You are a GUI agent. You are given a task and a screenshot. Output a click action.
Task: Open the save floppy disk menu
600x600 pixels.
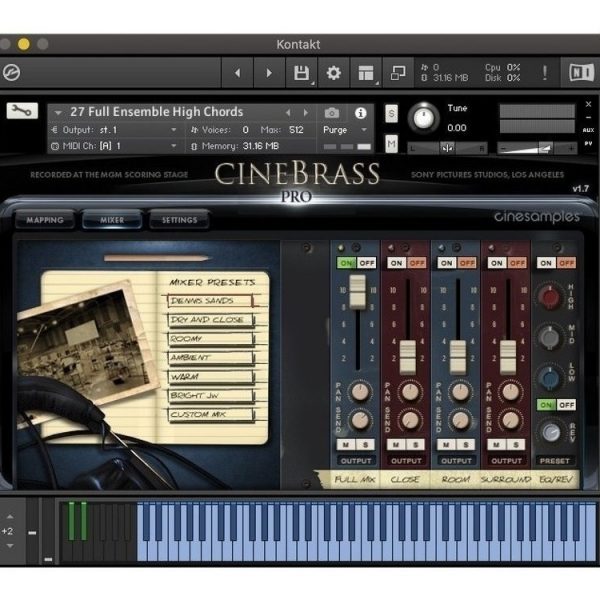click(302, 73)
